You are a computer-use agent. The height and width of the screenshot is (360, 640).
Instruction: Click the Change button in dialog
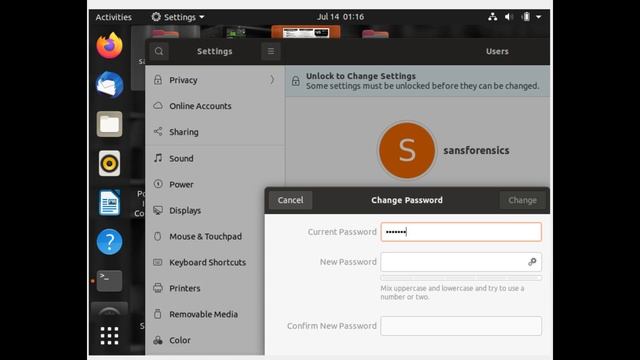pyautogui.click(x=522, y=200)
